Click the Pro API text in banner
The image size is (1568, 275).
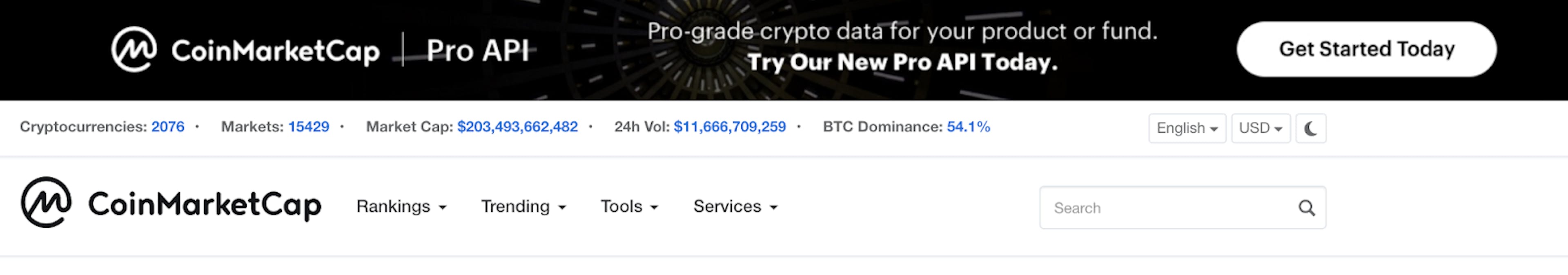coord(478,51)
